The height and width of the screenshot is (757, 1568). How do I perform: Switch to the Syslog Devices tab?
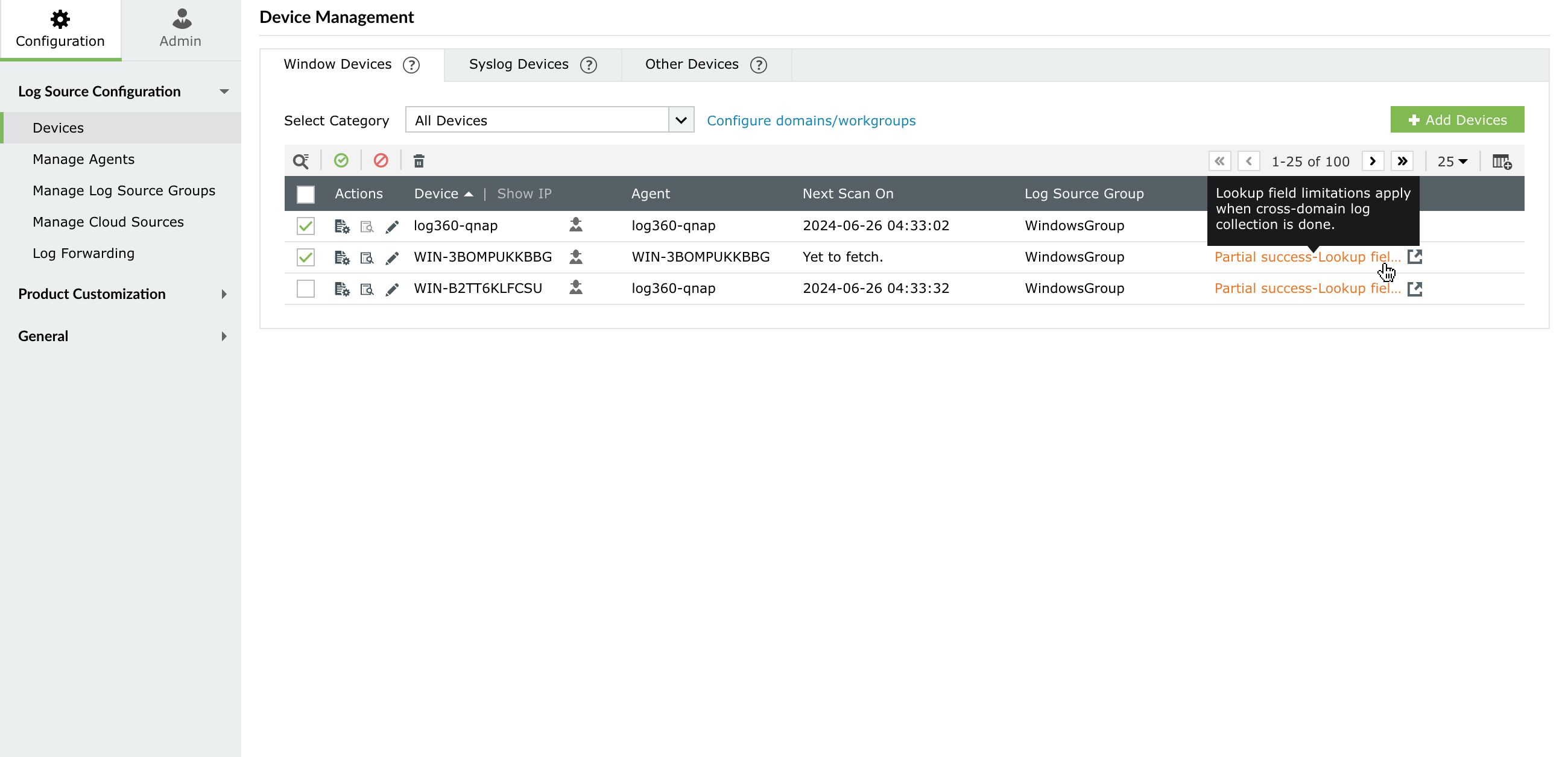(519, 64)
